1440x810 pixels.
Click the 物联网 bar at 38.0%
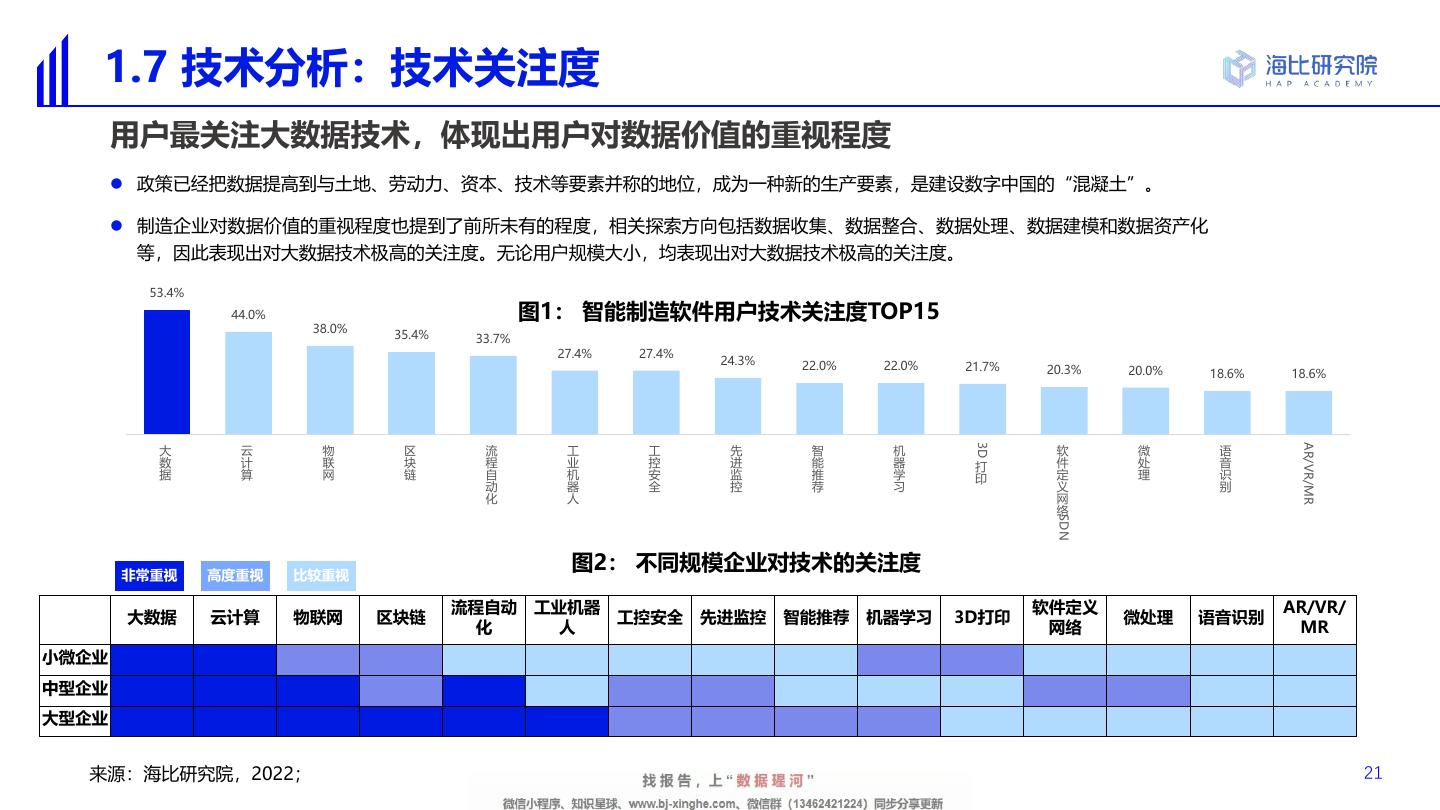tap(330, 390)
